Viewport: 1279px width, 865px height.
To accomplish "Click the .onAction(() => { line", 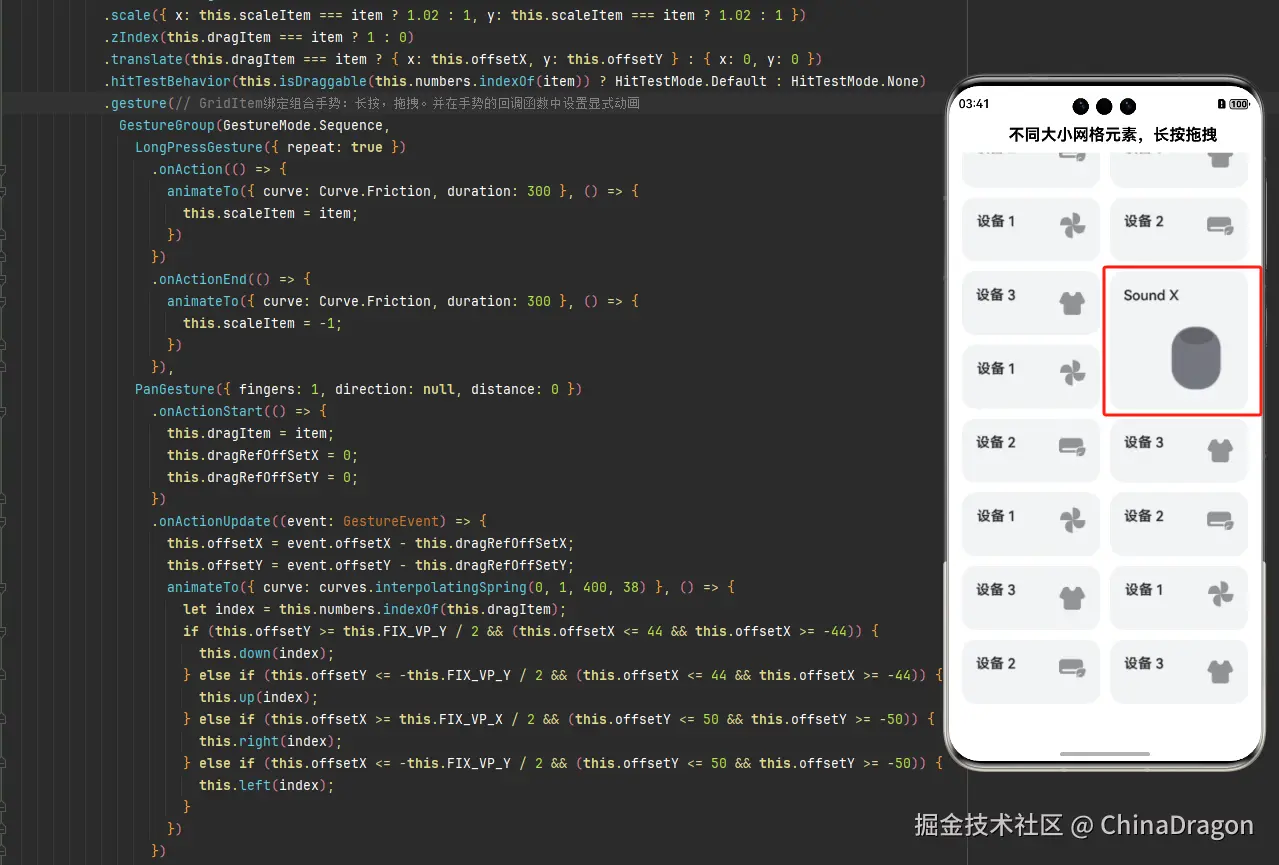I will point(219,169).
